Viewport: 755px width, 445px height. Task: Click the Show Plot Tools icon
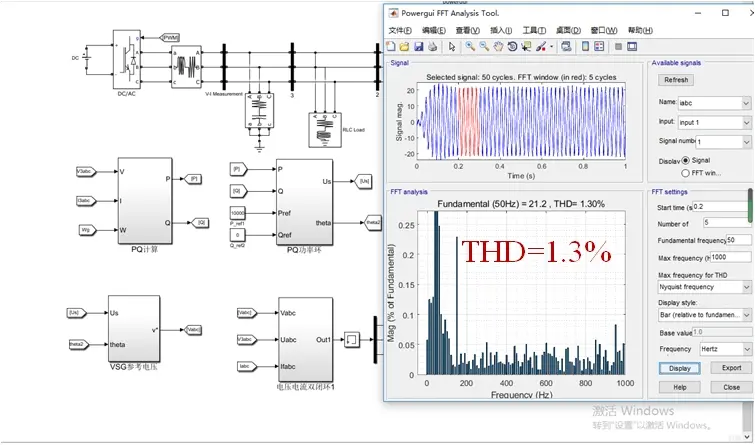pyautogui.click(x=632, y=46)
